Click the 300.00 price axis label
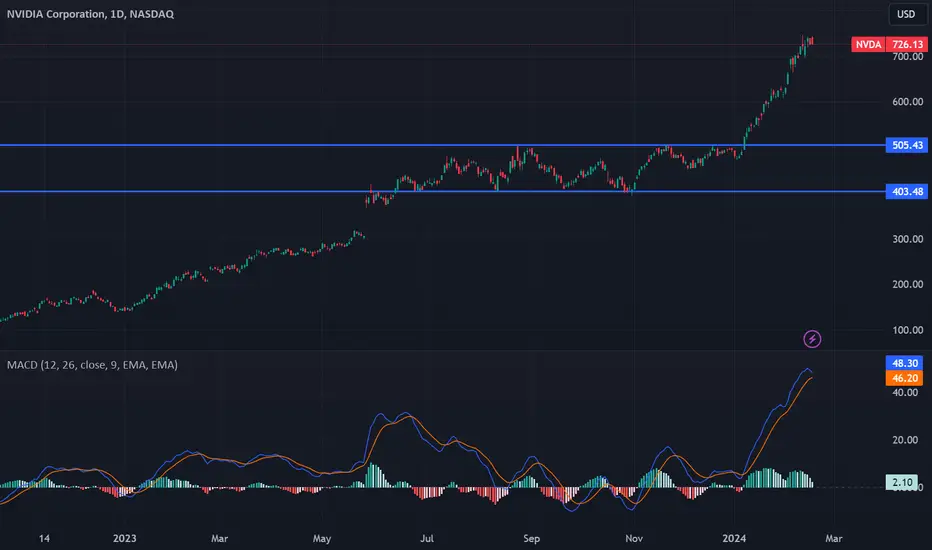 click(908, 239)
